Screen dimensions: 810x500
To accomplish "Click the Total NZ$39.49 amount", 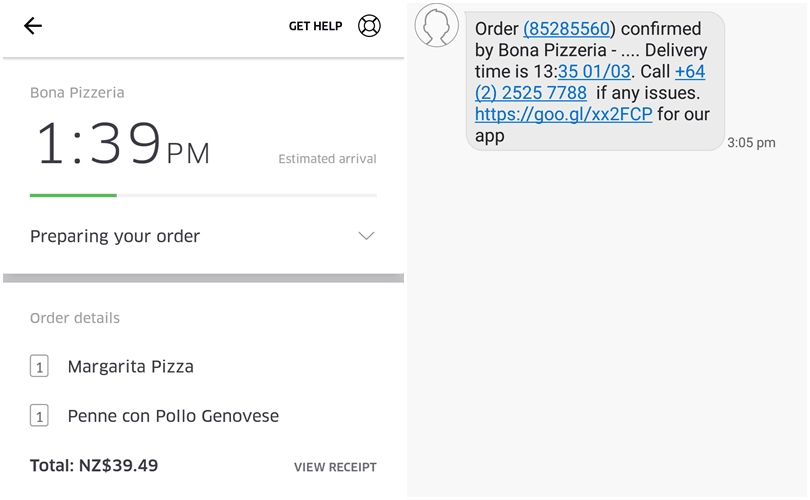I will click(x=94, y=466).
